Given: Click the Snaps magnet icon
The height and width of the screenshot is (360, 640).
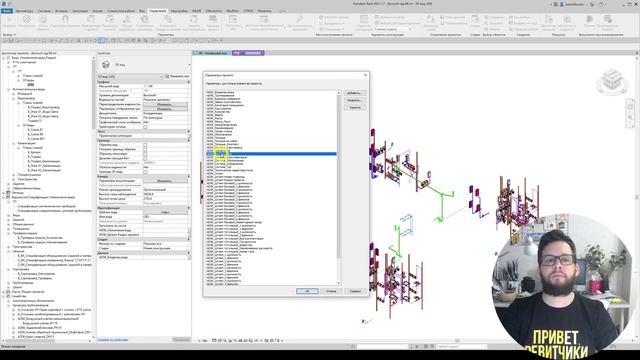Looking at the screenshot, I should (65, 19).
